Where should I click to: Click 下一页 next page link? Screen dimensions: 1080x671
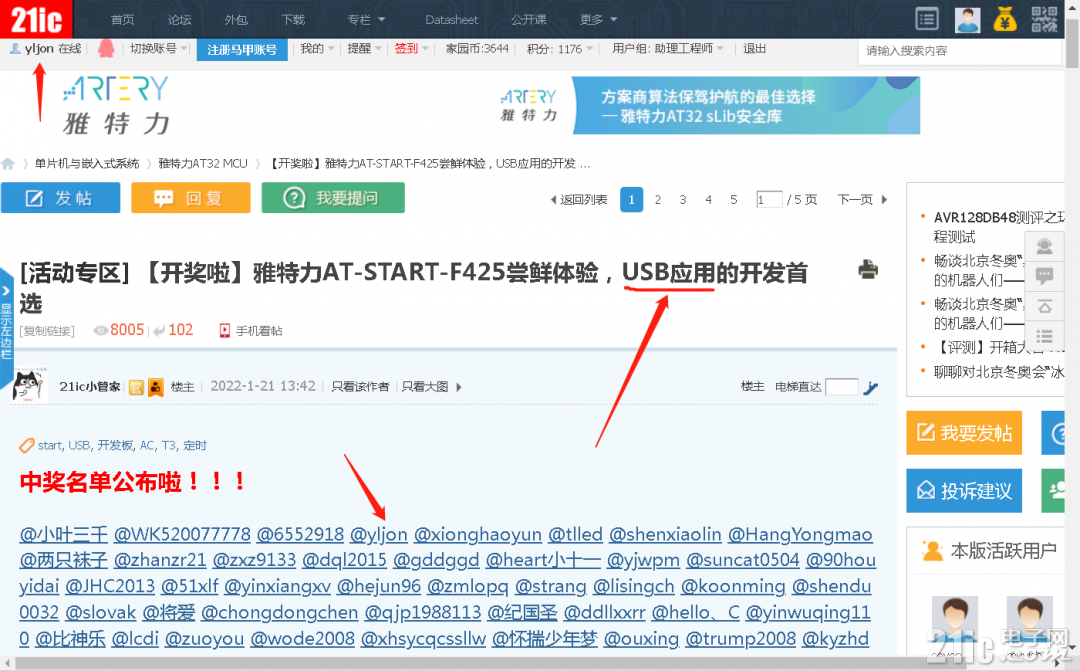[x=862, y=200]
